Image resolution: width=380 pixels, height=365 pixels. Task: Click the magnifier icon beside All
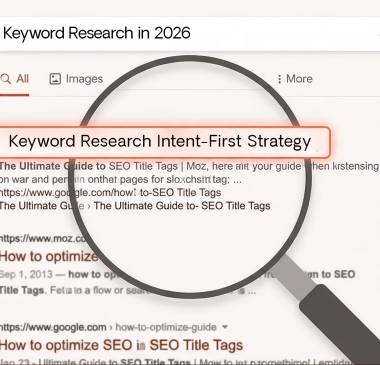click(x=6, y=79)
